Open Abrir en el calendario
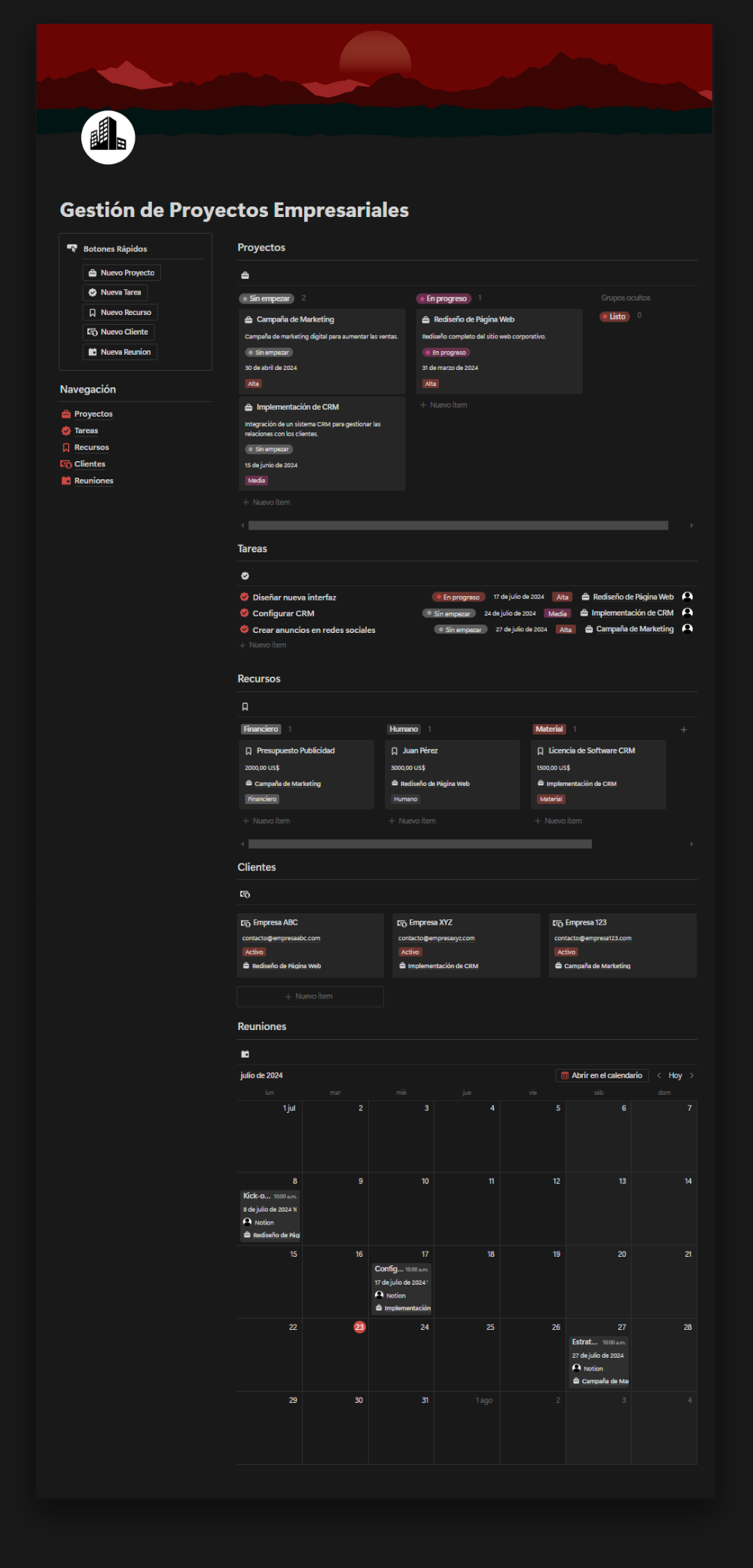Image resolution: width=753 pixels, height=1568 pixels. coord(602,1075)
